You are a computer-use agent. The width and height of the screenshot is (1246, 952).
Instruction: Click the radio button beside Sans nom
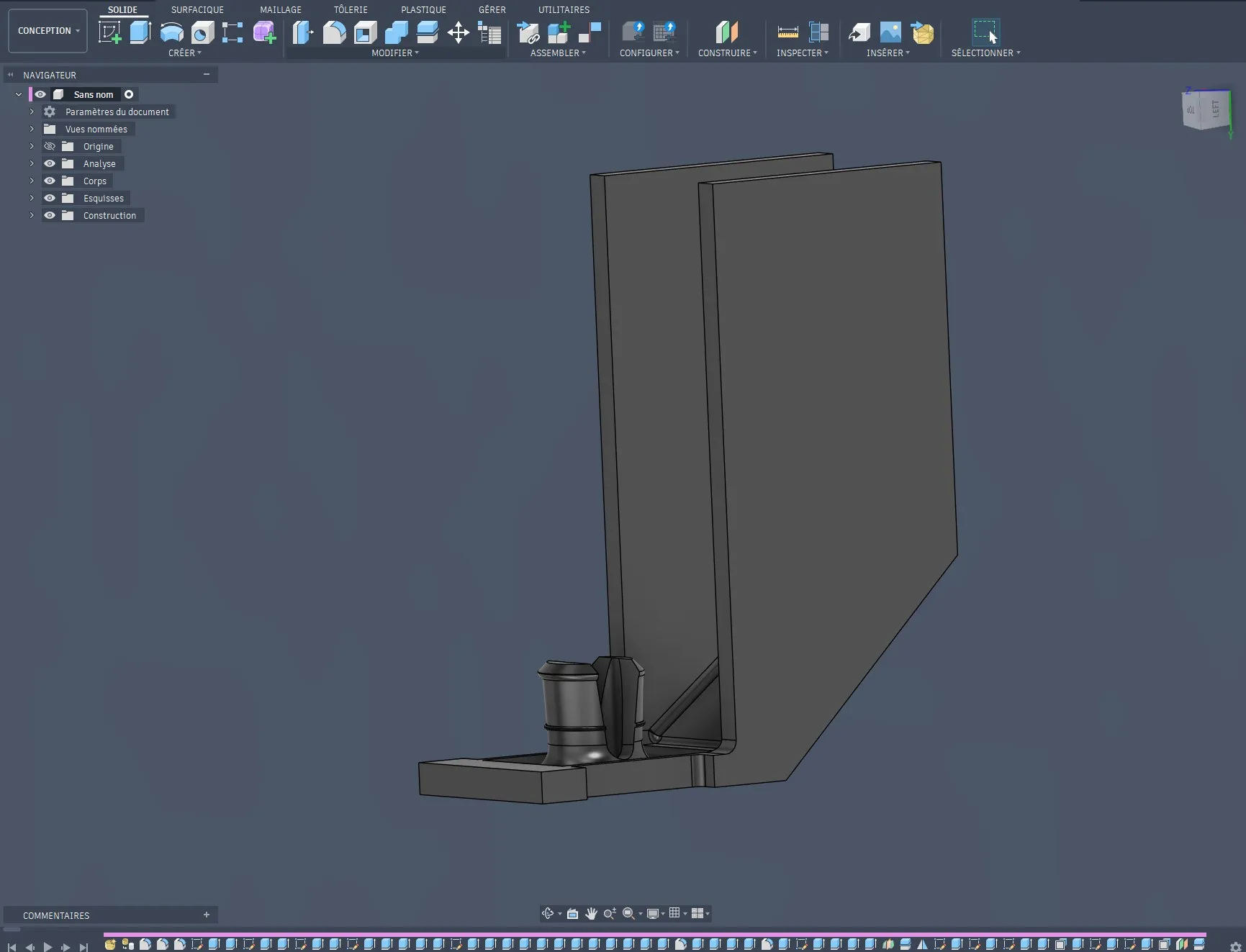129,94
